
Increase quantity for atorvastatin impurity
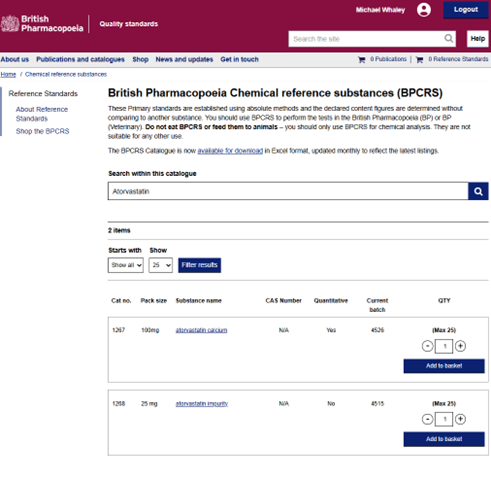pyautogui.click(x=460, y=419)
